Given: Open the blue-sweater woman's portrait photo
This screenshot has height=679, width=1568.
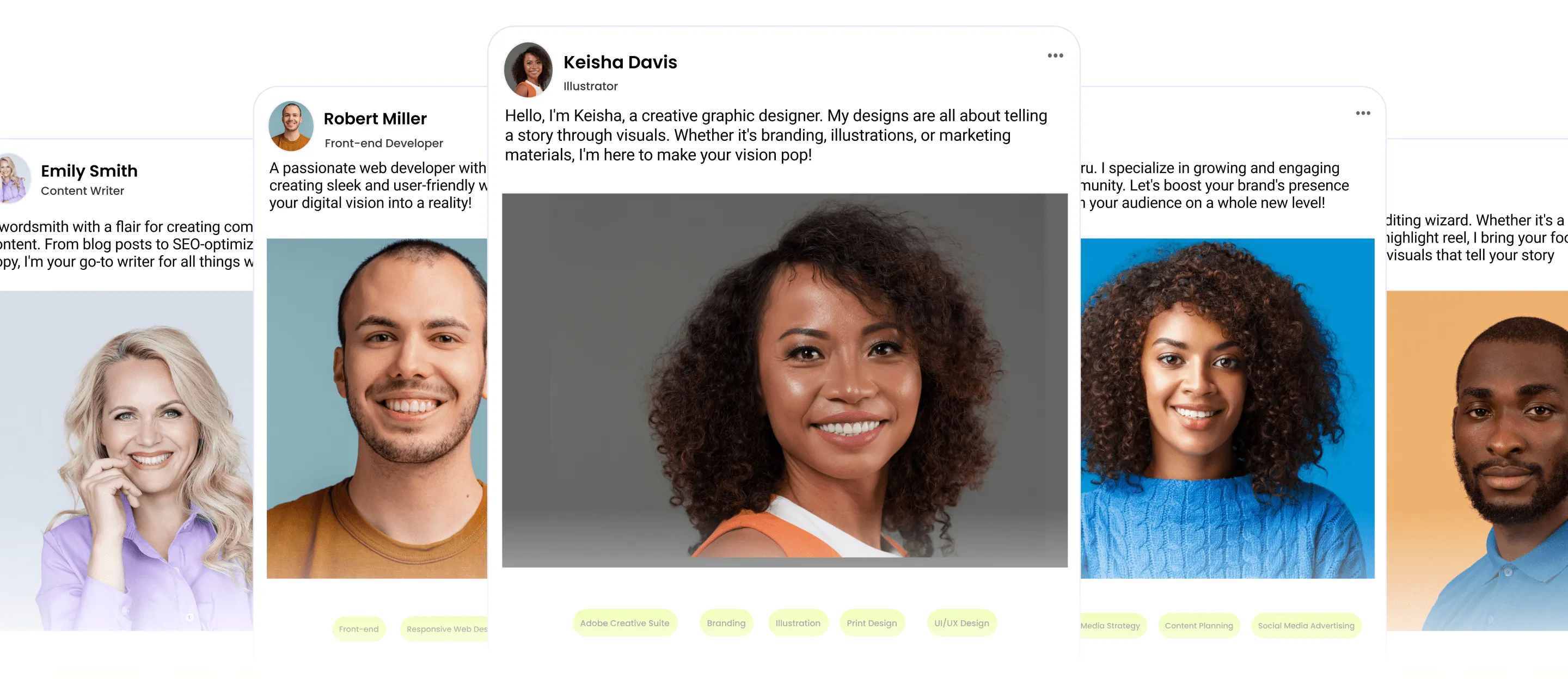Looking at the screenshot, I should point(1227,408).
